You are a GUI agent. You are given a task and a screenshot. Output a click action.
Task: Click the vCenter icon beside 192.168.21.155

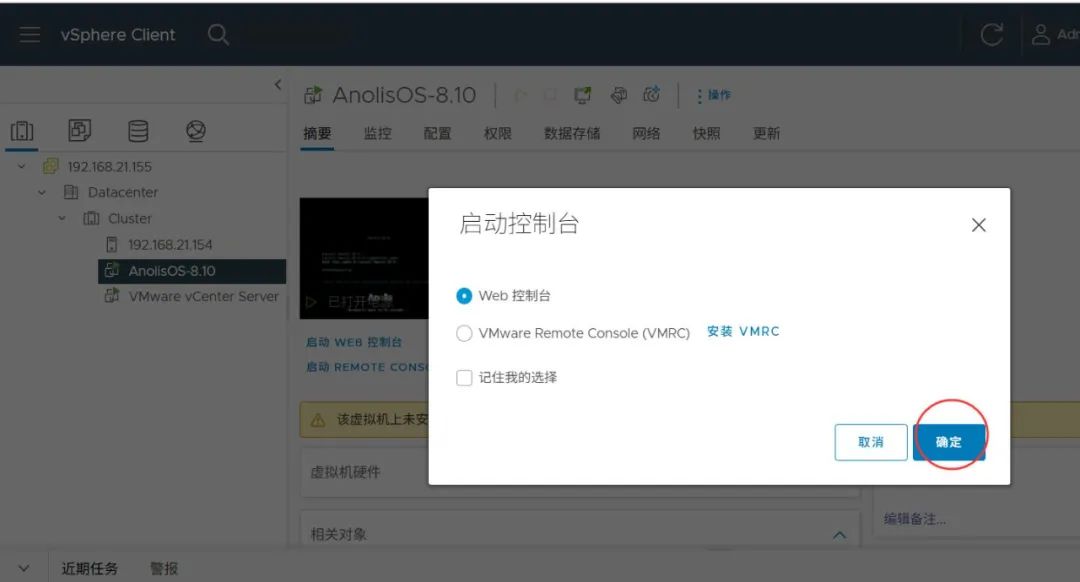(51, 166)
